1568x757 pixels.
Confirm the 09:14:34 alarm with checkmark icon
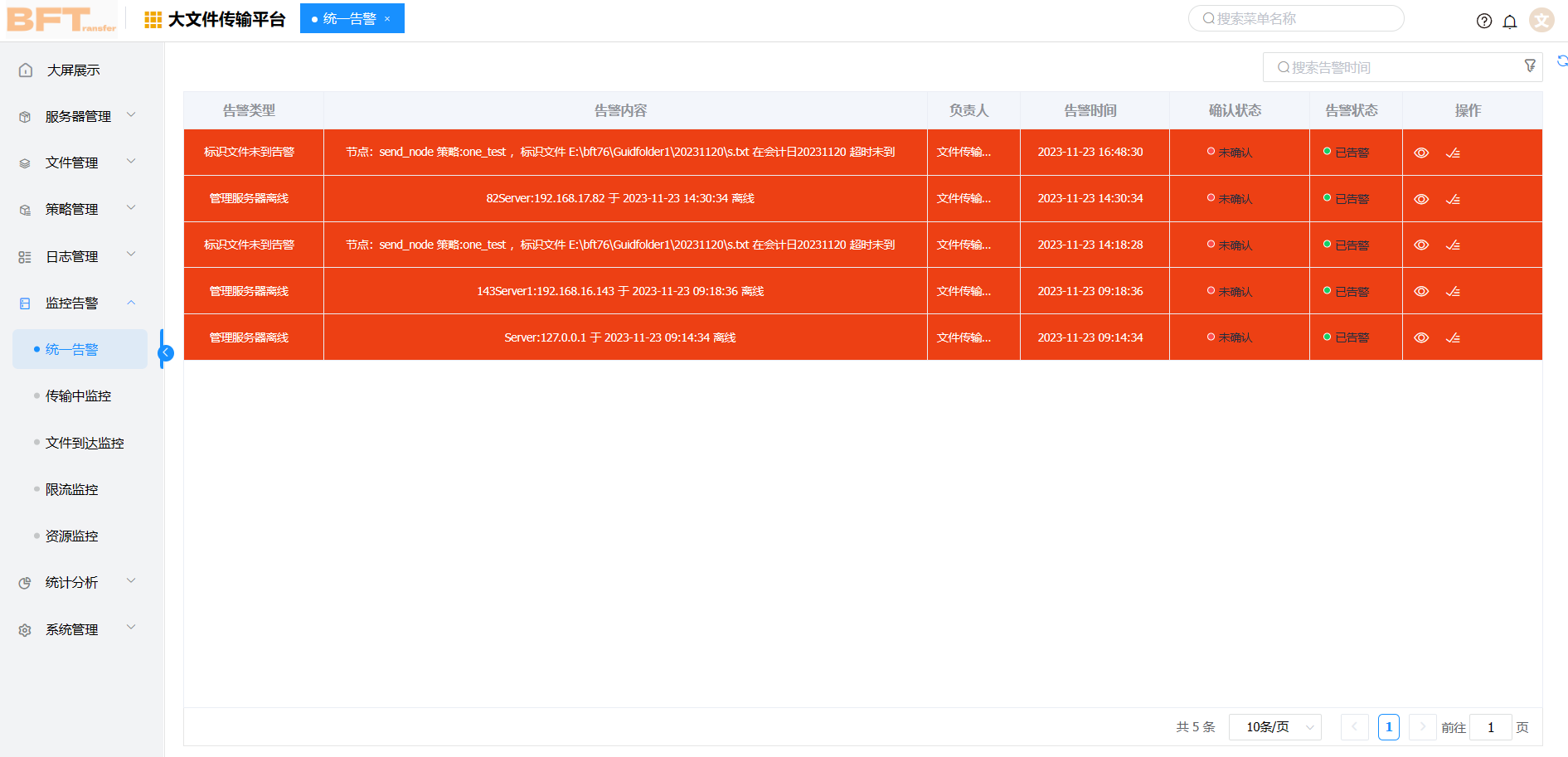[1453, 337]
